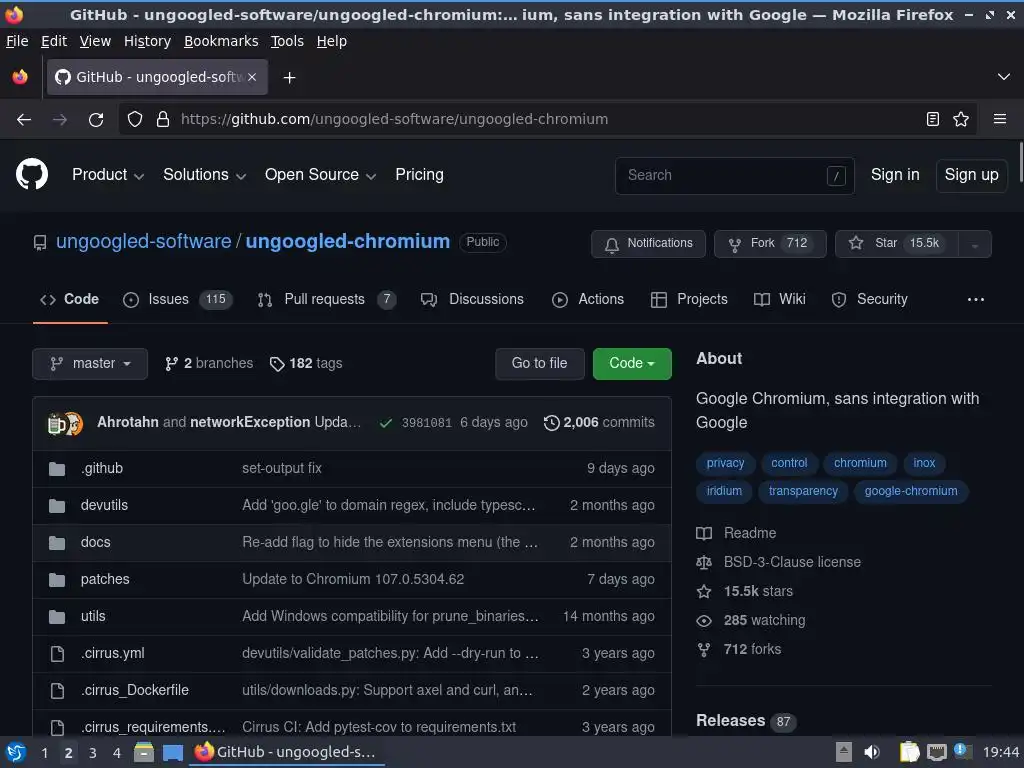Open ungoogled-software owner link

click(x=144, y=242)
